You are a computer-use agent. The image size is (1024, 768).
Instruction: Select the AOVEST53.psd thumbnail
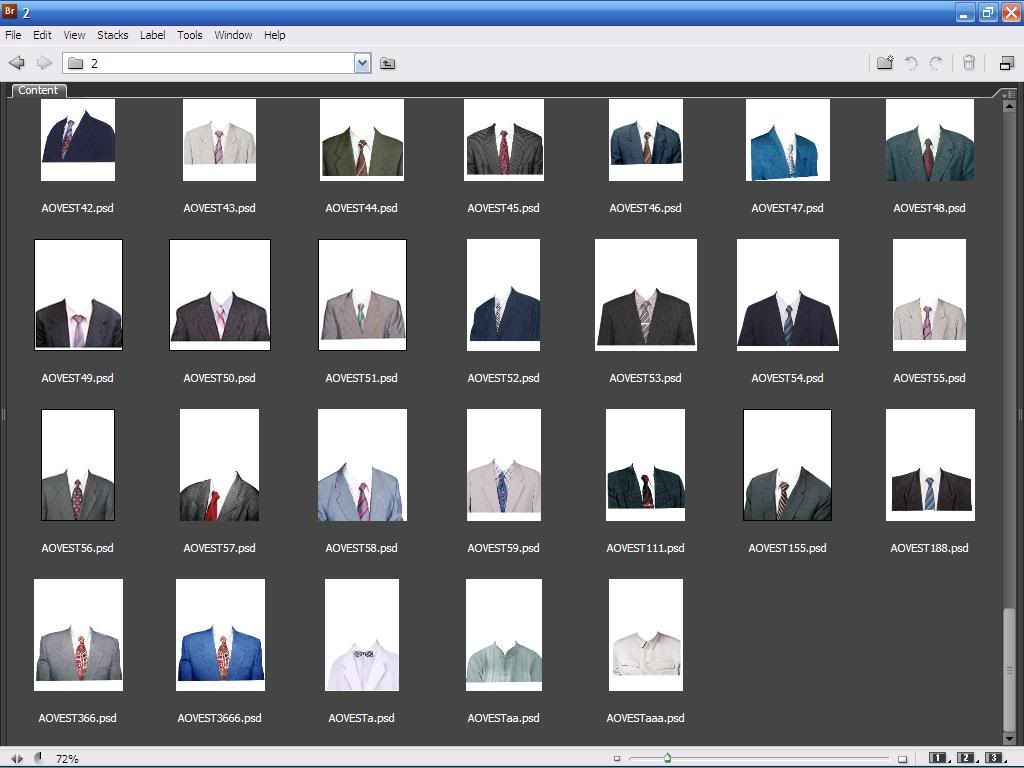(x=646, y=295)
